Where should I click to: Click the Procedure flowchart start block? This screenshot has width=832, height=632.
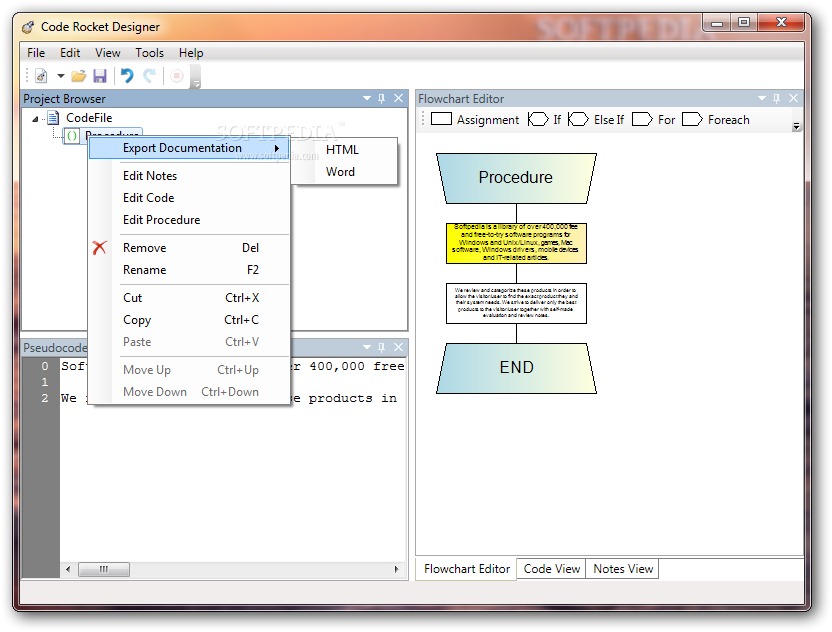click(516, 178)
